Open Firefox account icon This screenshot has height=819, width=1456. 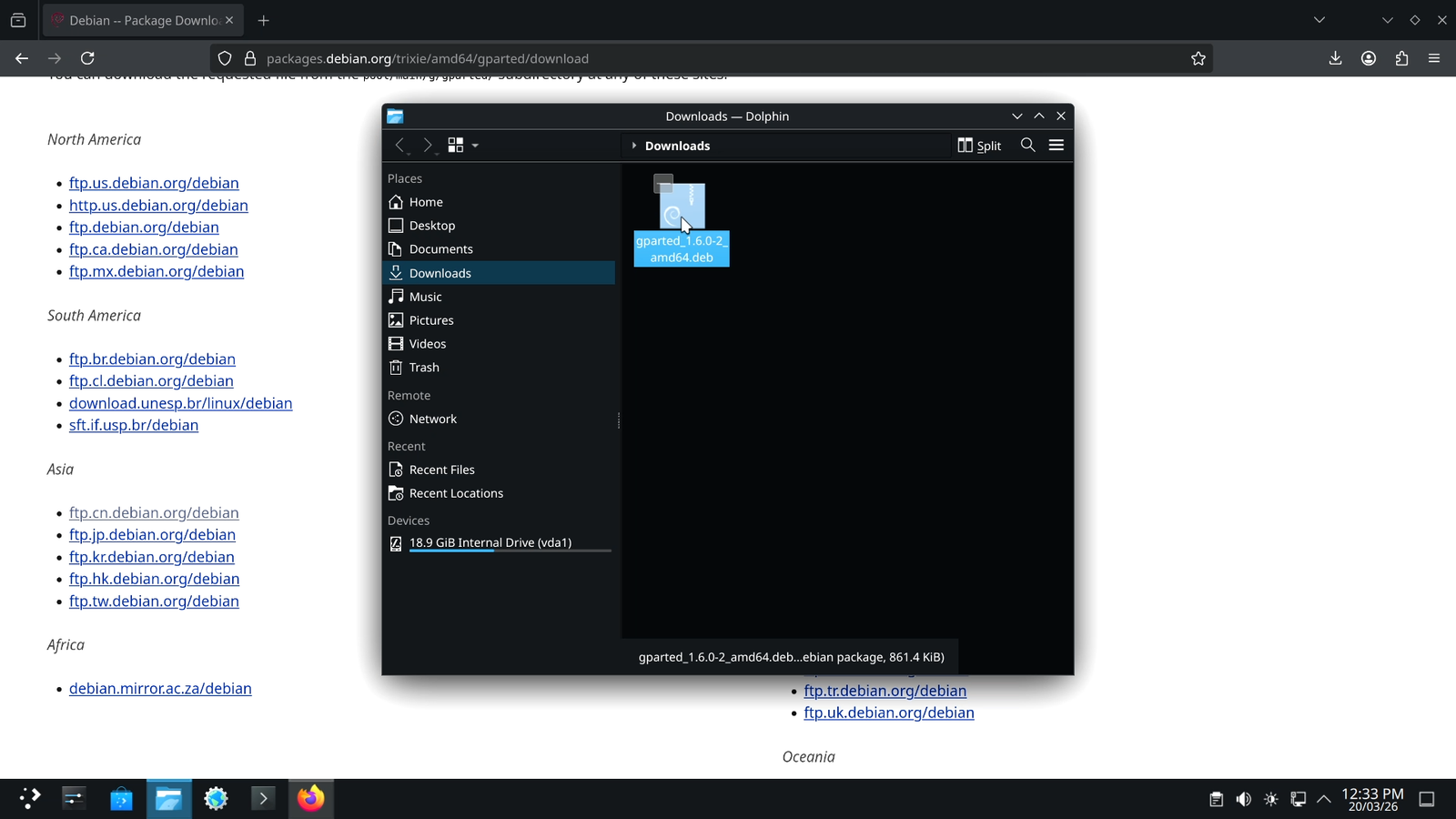click(x=1369, y=58)
